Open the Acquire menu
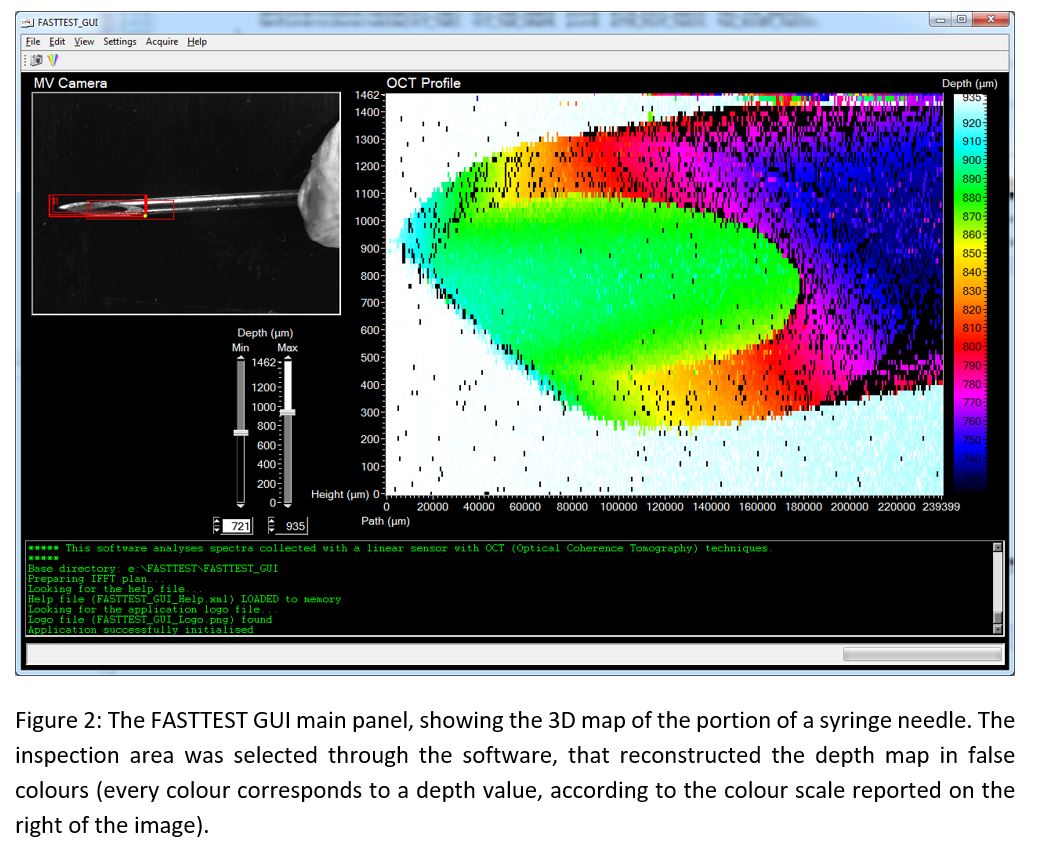1042x854 pixels. coord(162,42)
